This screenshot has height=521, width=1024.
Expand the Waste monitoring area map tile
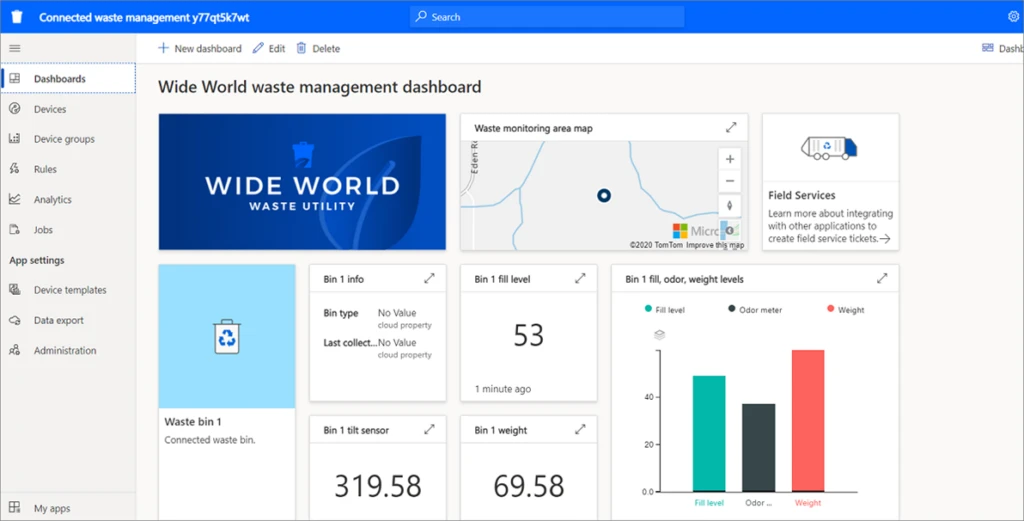(731, 128)
